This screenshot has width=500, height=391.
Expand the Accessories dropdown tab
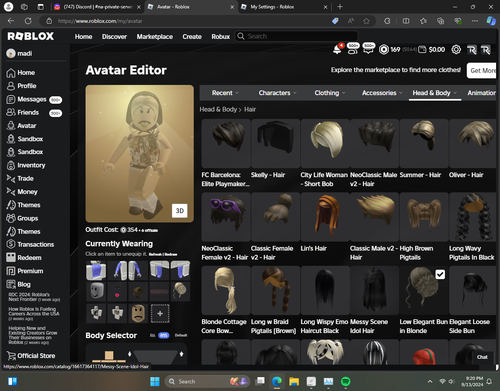tap(382, 93)
